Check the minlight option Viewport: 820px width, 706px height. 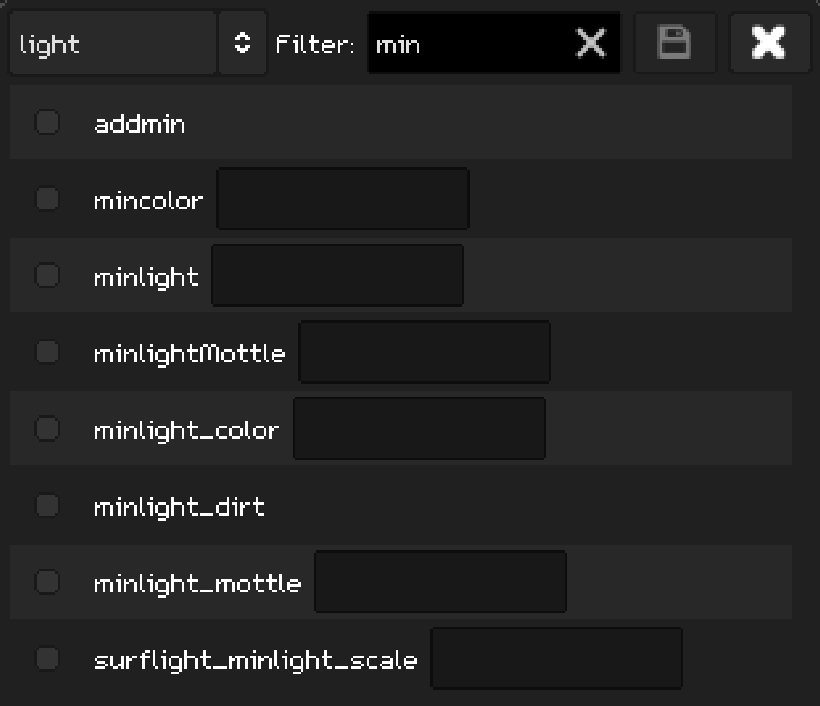[x=47, y=275]
